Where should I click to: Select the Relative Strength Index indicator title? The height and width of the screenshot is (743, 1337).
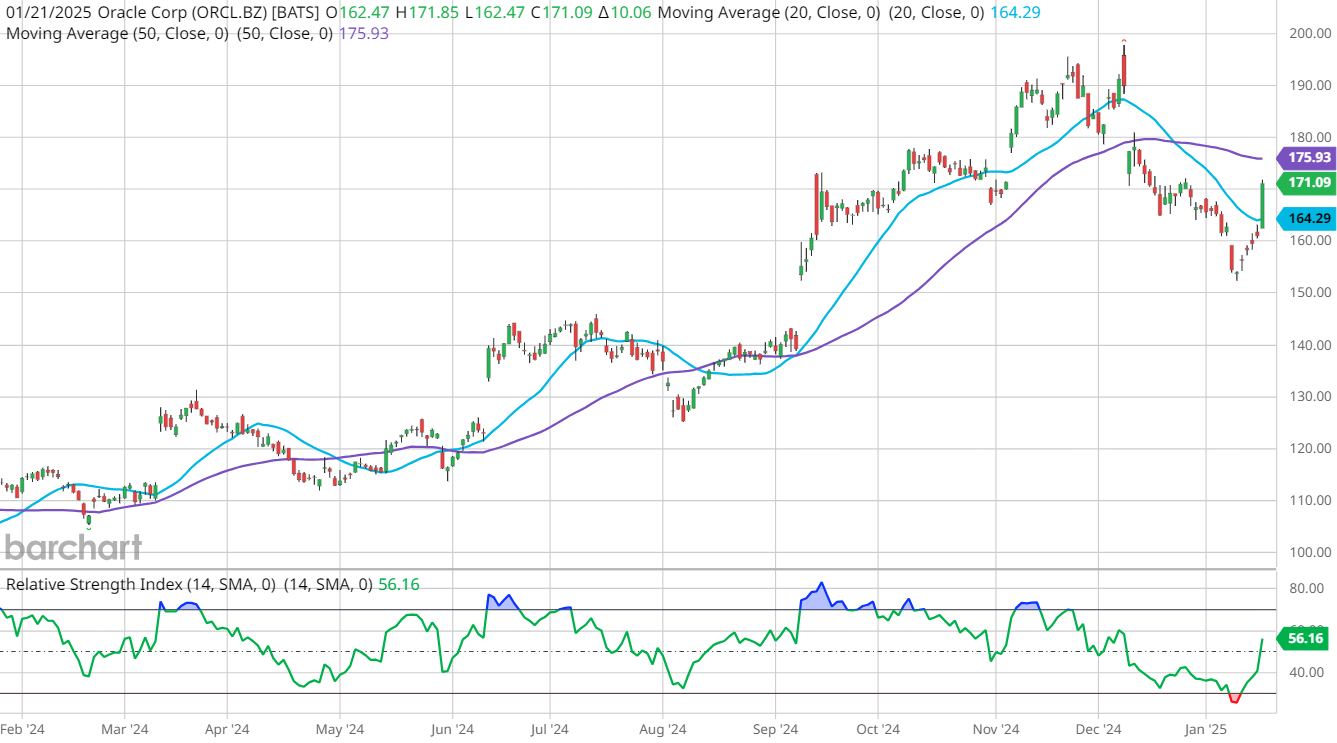click(189, 584)
